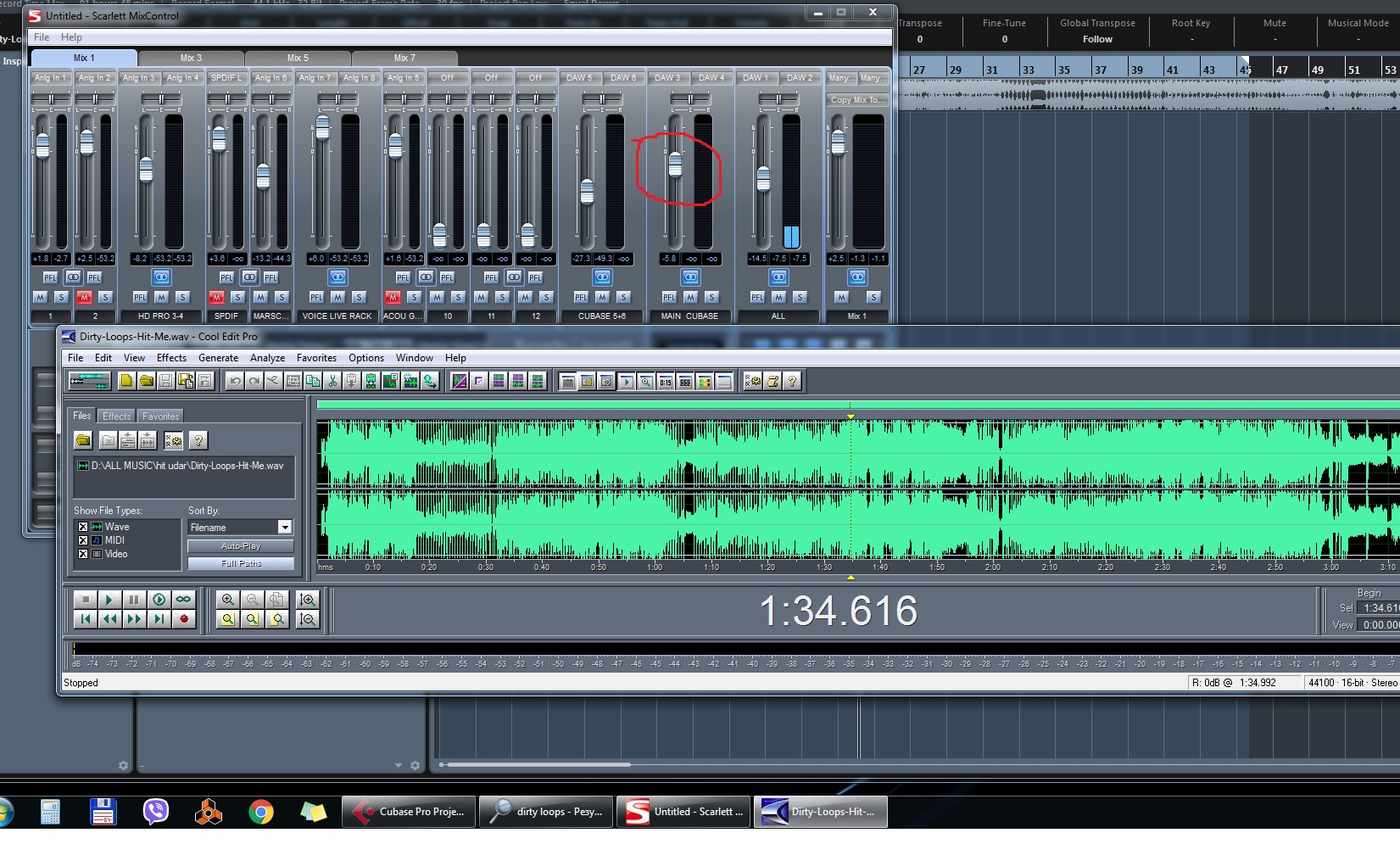Open the DAW 5 input selector
Screen dimensions: 1400x844
click(x=580, y=78)
